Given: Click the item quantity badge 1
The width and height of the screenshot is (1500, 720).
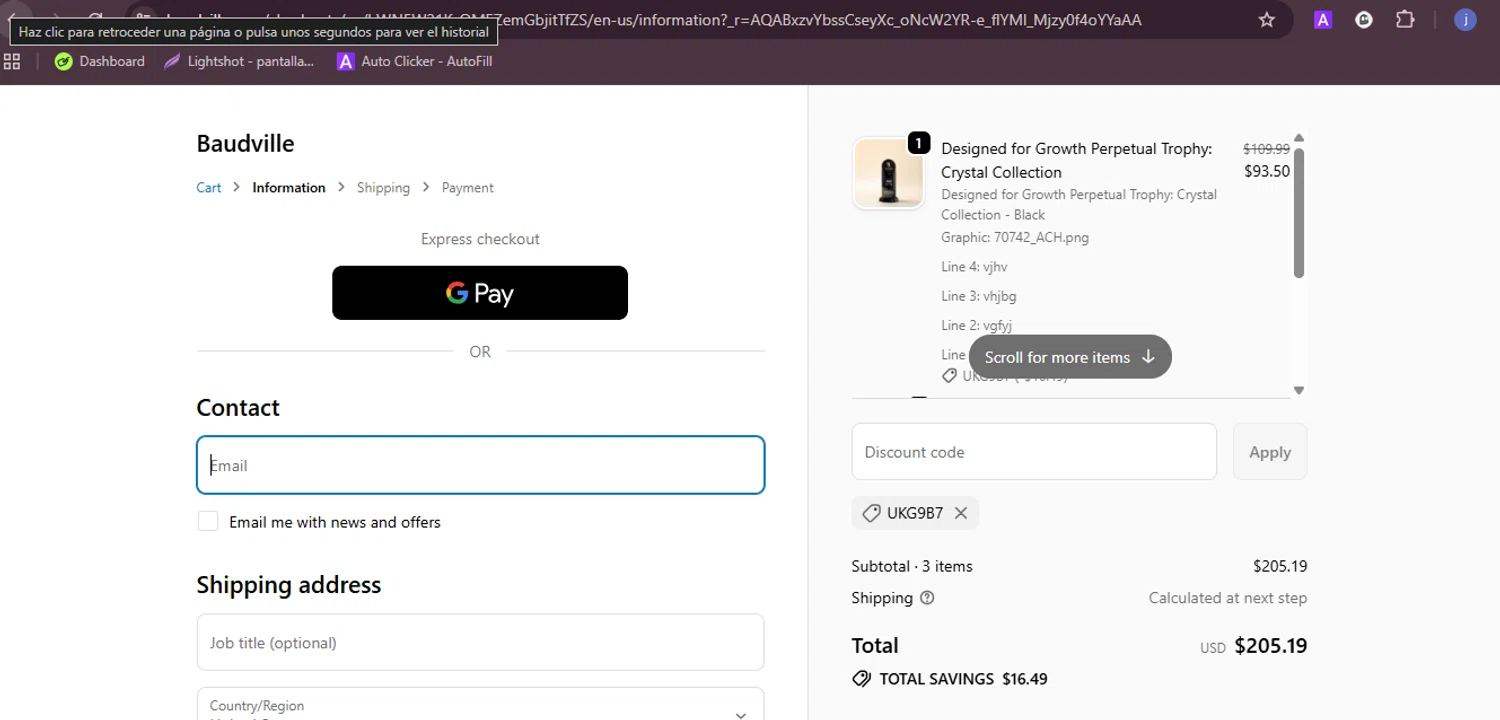Looking at the screenshot, I should 918,143.
